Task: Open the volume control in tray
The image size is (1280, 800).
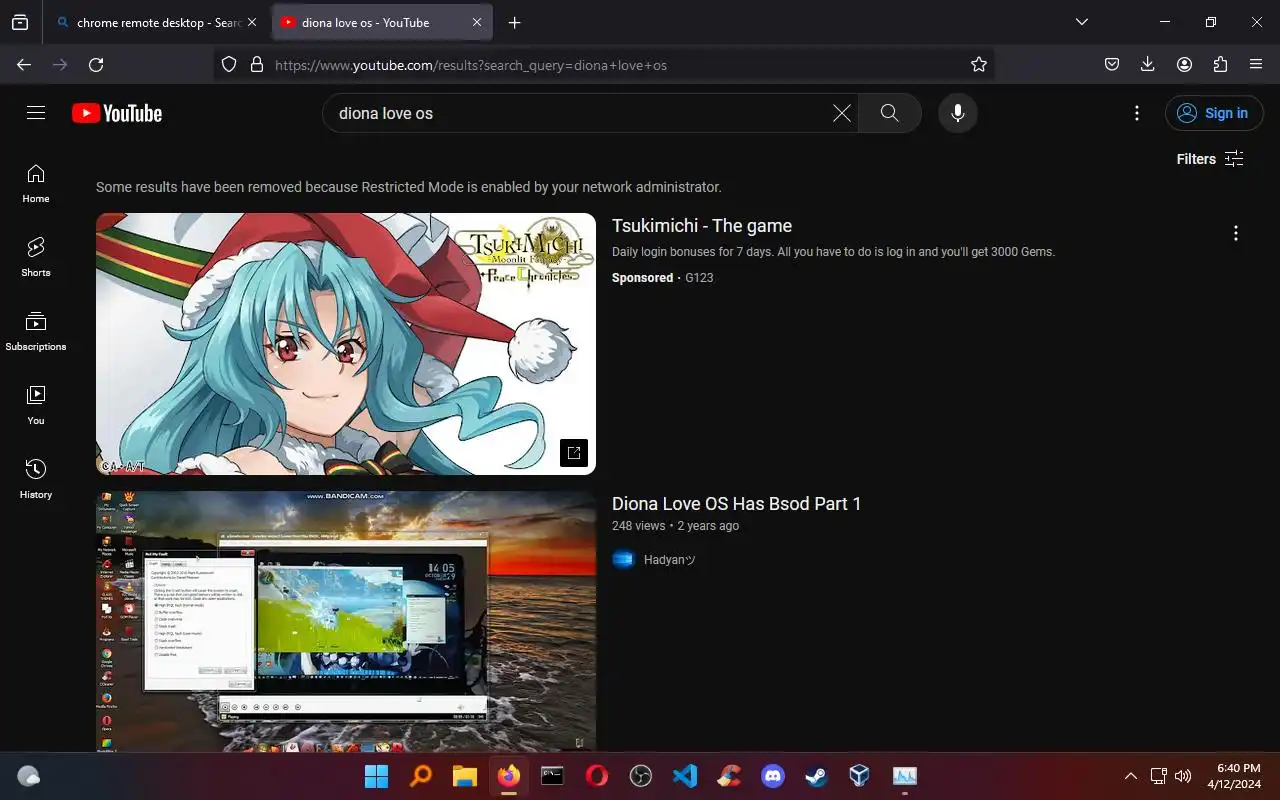Action: 1184,776
